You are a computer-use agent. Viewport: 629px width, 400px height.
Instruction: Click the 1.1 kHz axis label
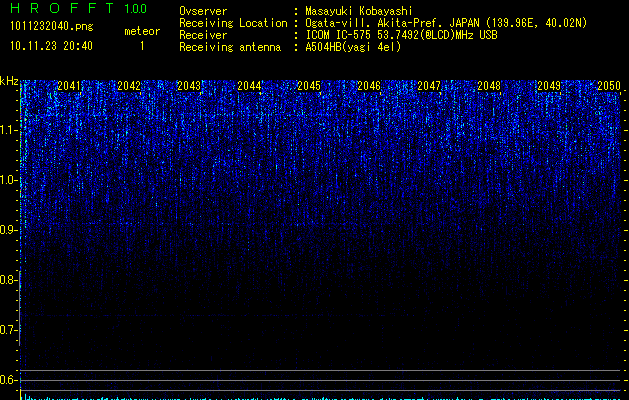9,130
